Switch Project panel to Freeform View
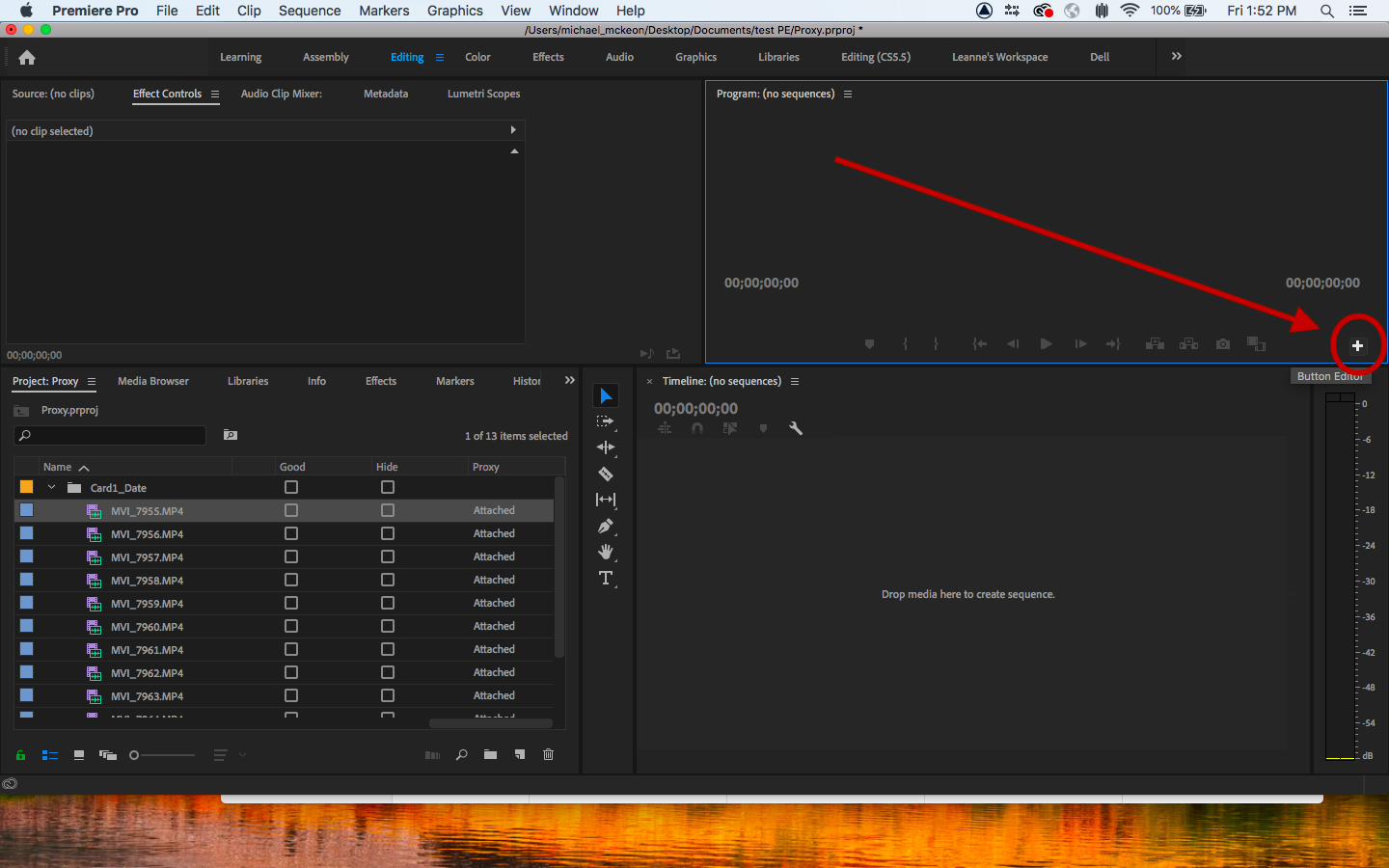Viewport: 1389px width, 868px height. (x=108, y=755)
